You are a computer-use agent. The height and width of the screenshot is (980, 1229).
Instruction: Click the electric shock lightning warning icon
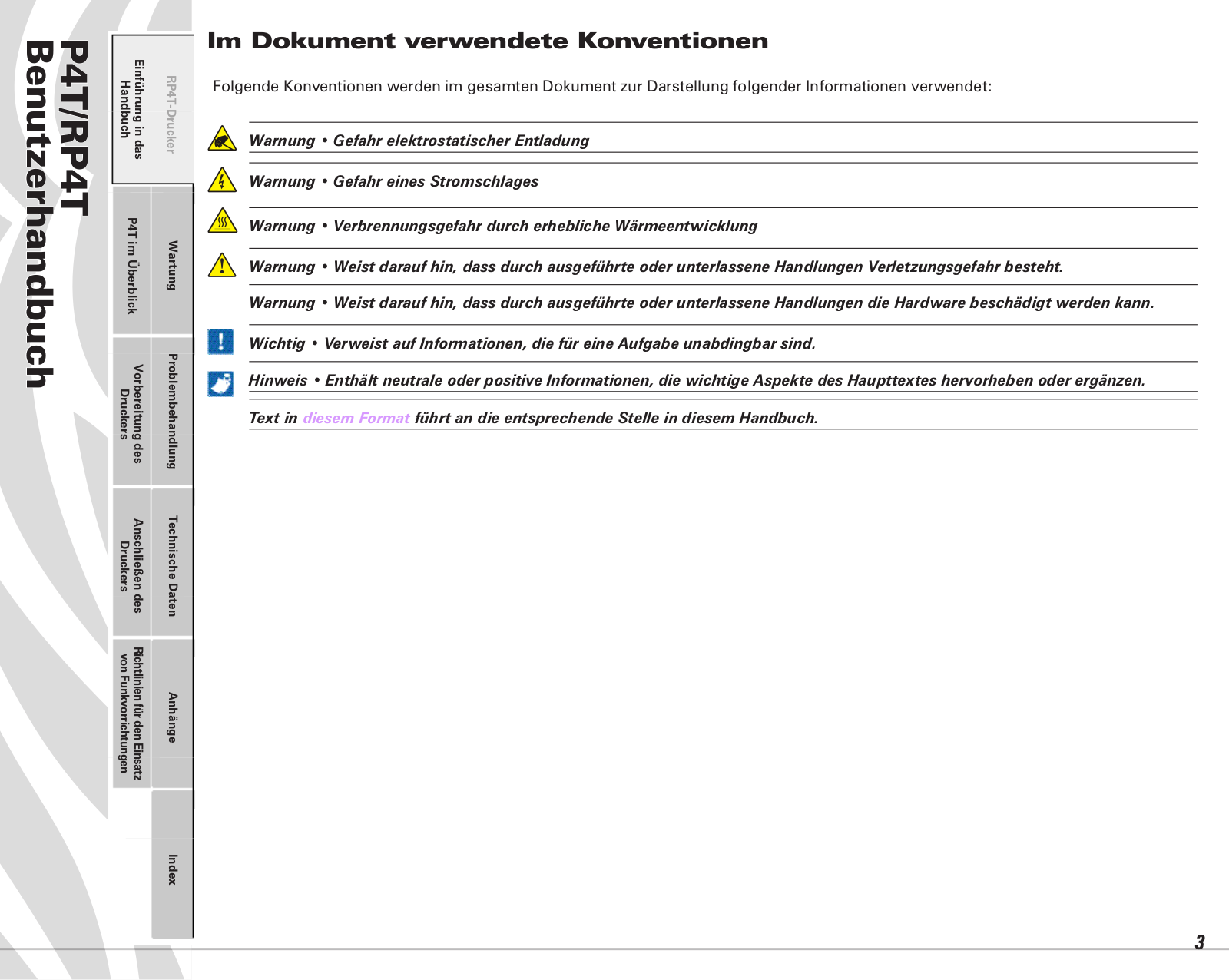coord(222,180)
